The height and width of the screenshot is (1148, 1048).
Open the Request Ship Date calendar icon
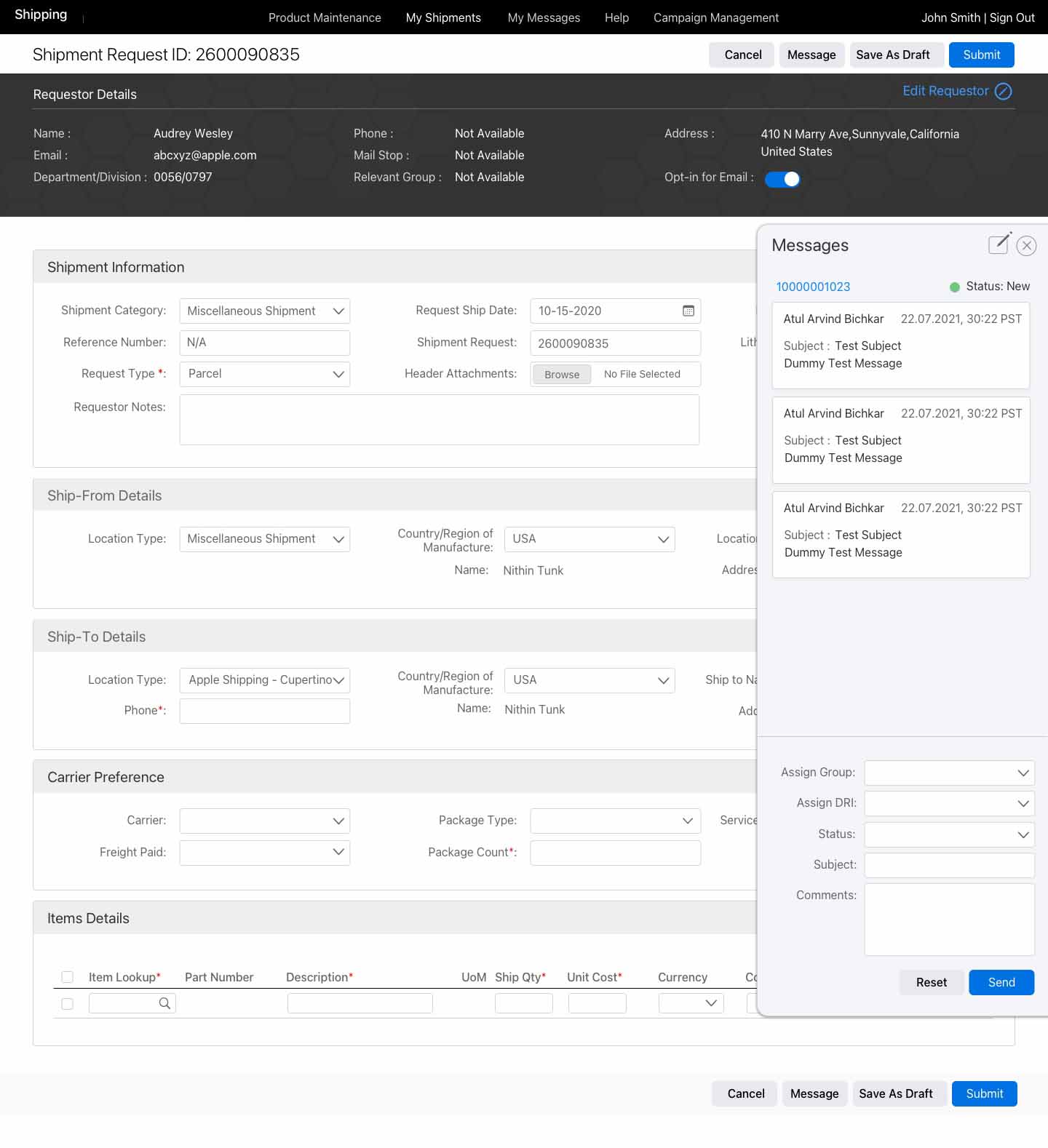[x=688, y=311]
